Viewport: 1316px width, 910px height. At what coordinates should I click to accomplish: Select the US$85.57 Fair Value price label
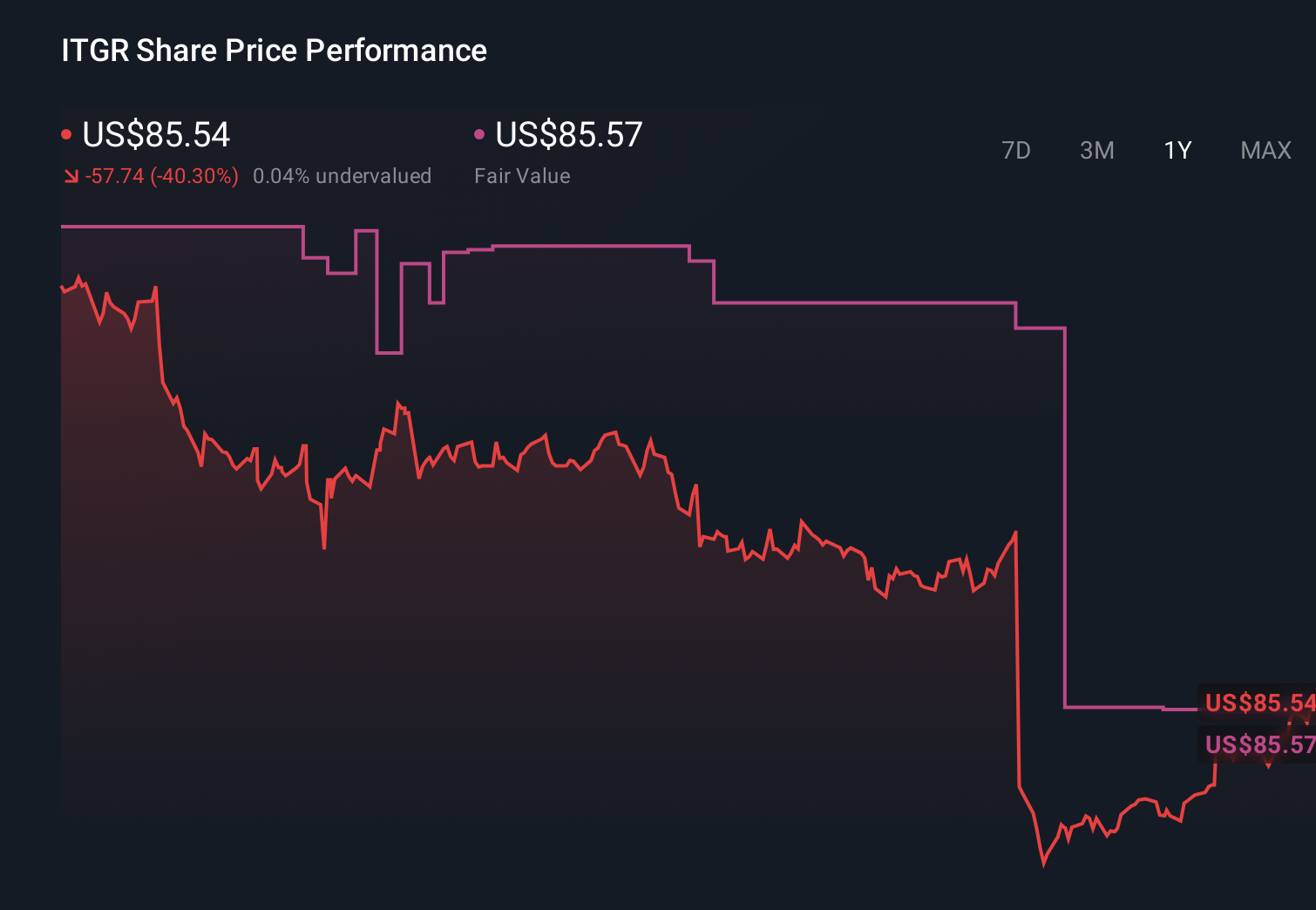(567, 135)
